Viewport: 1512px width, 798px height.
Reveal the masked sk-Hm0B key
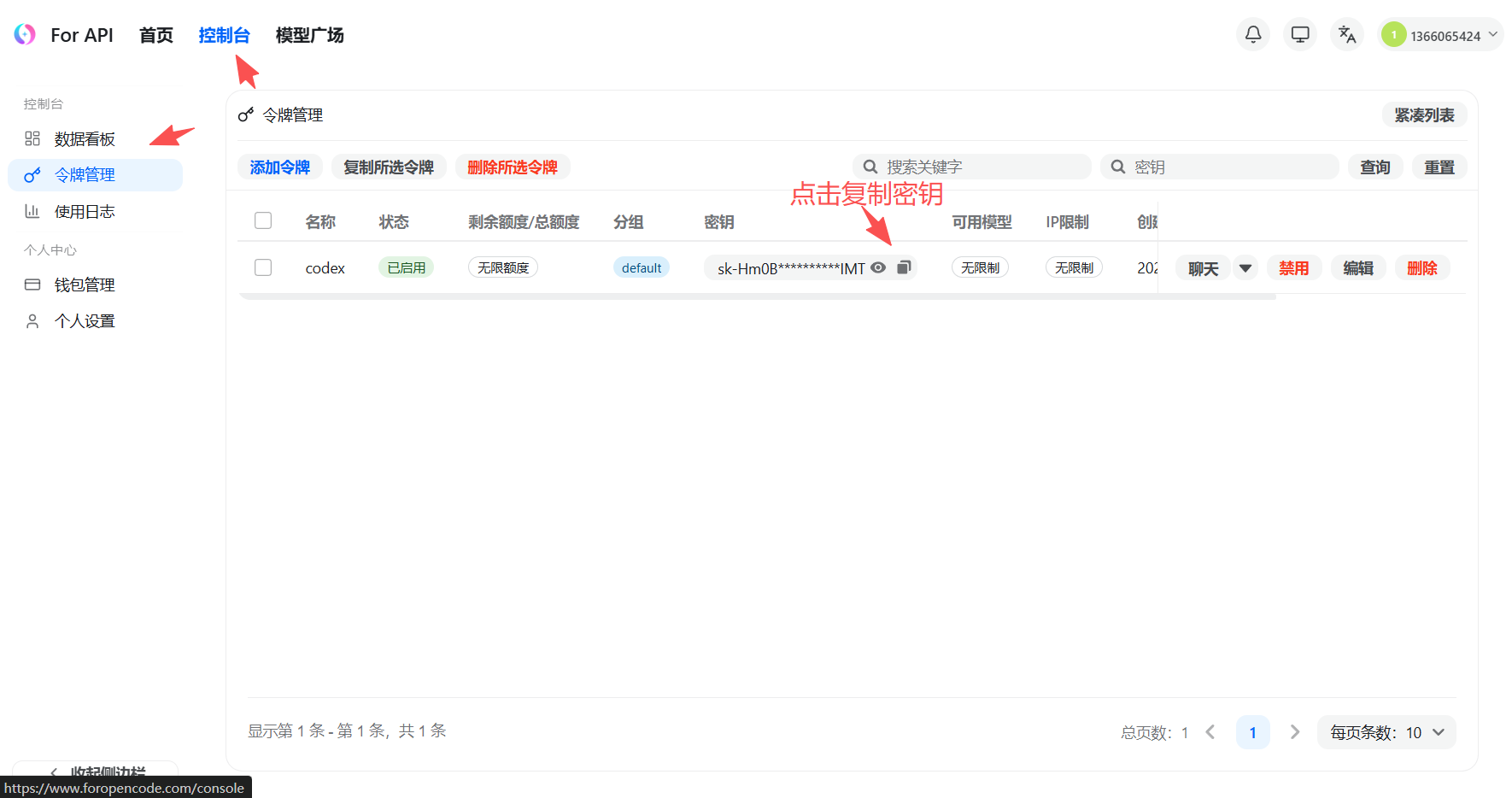[879, 267]
